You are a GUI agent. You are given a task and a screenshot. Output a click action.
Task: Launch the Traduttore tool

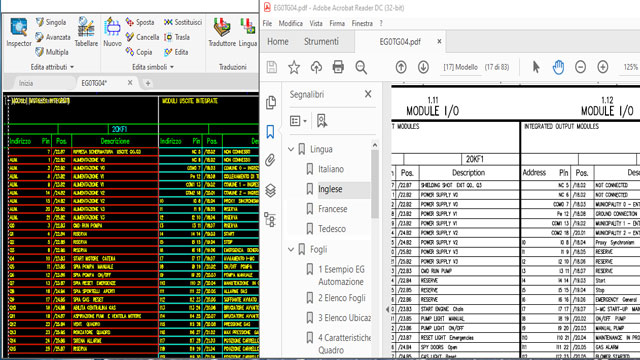[222, 32]
